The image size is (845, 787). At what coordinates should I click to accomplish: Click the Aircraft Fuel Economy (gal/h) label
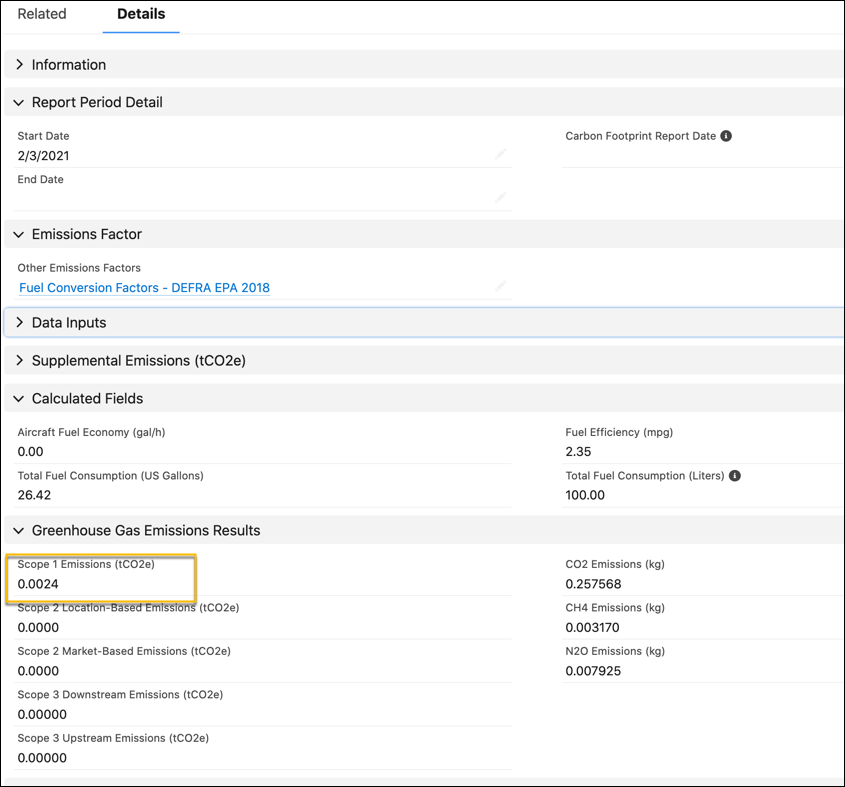pyautogui.click(x=91, y=432)
